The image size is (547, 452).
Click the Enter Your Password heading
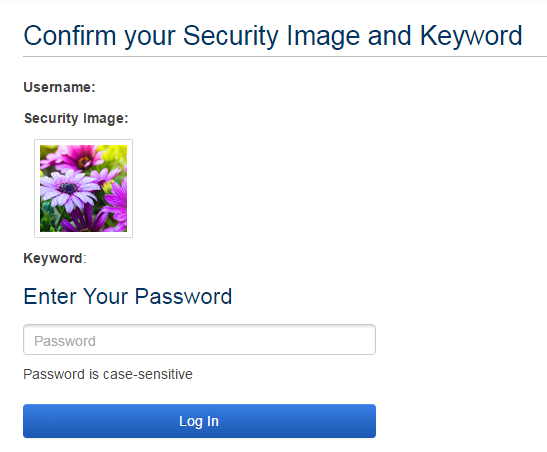tap(128, 297)
